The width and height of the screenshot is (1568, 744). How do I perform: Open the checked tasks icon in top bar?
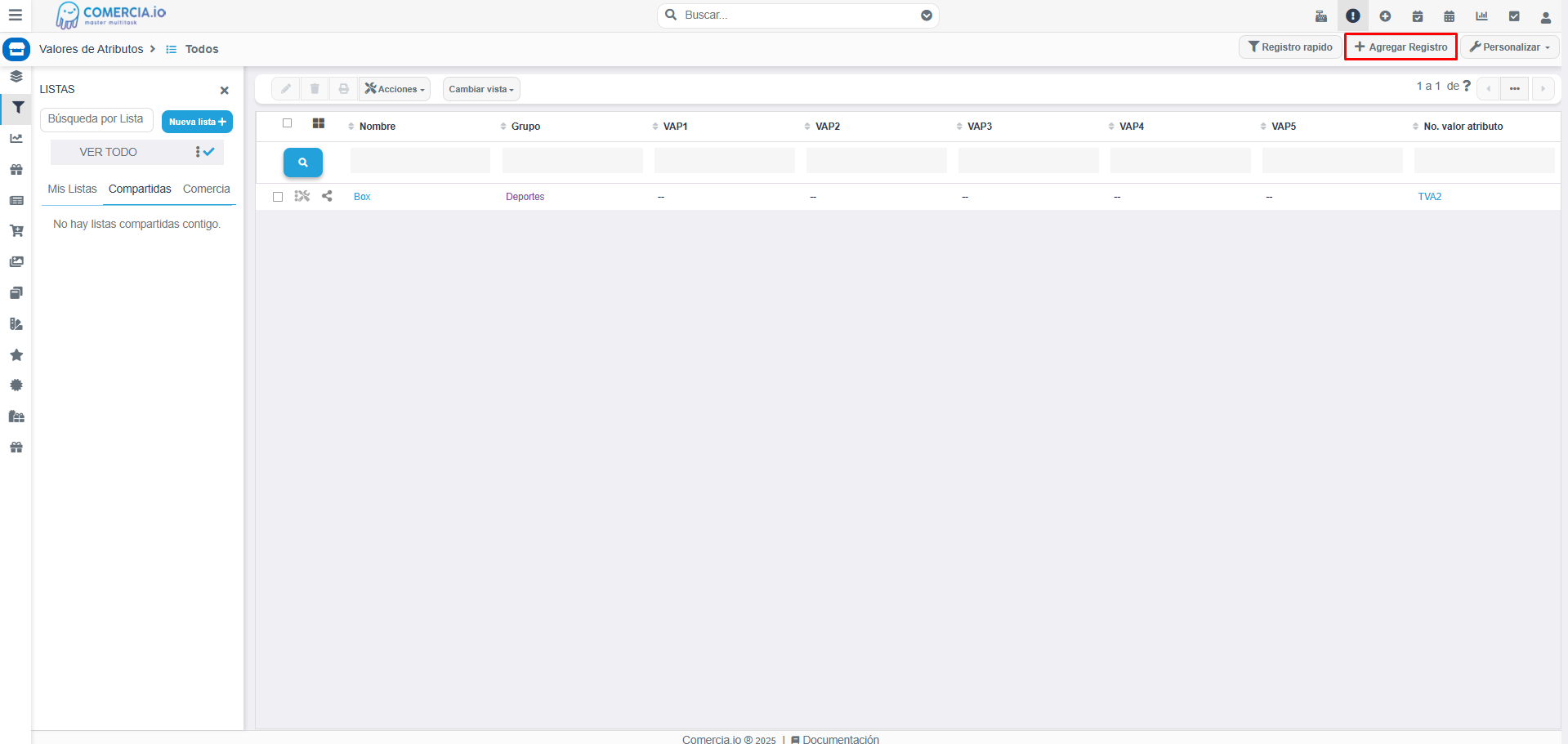pos(1514,16)
